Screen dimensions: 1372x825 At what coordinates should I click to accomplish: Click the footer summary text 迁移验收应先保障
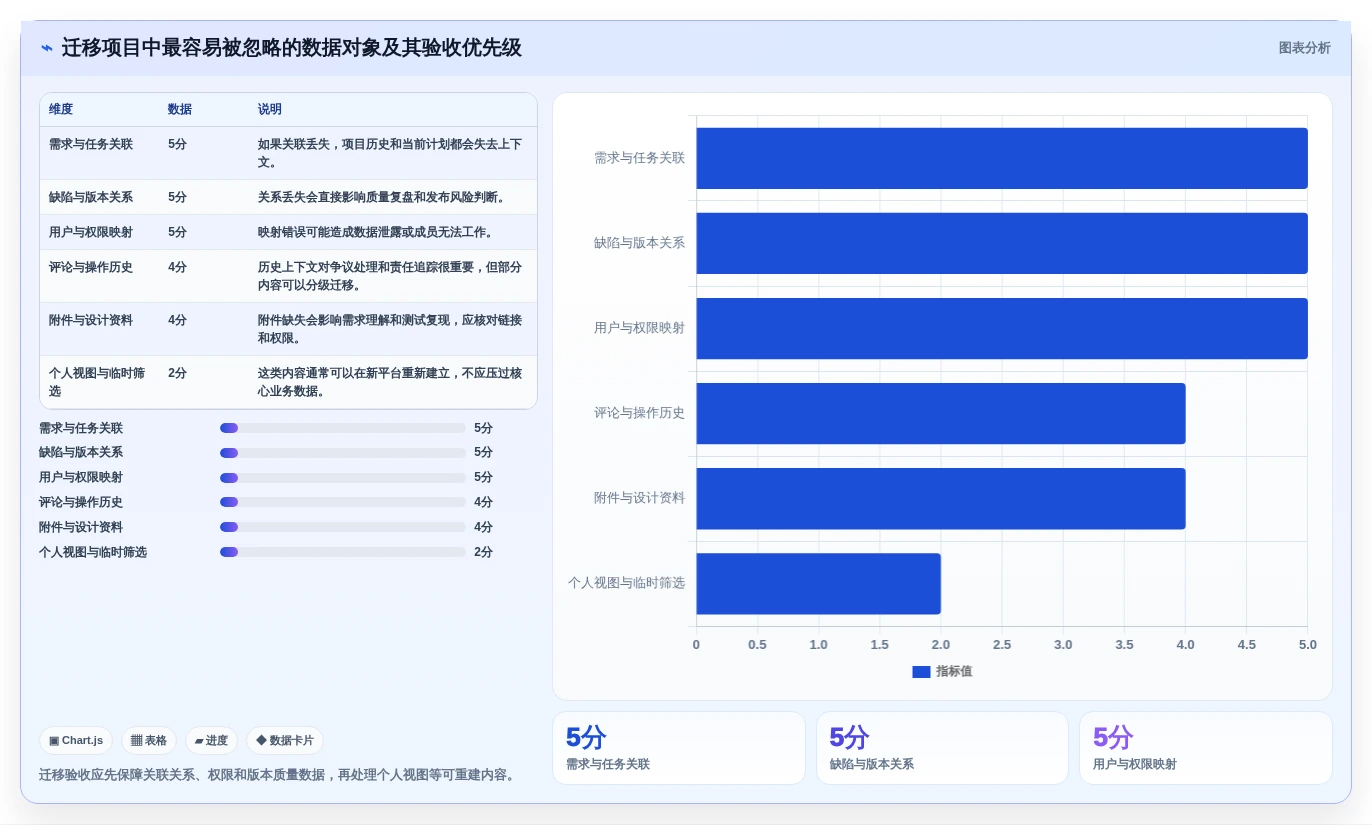coord(278,775)
